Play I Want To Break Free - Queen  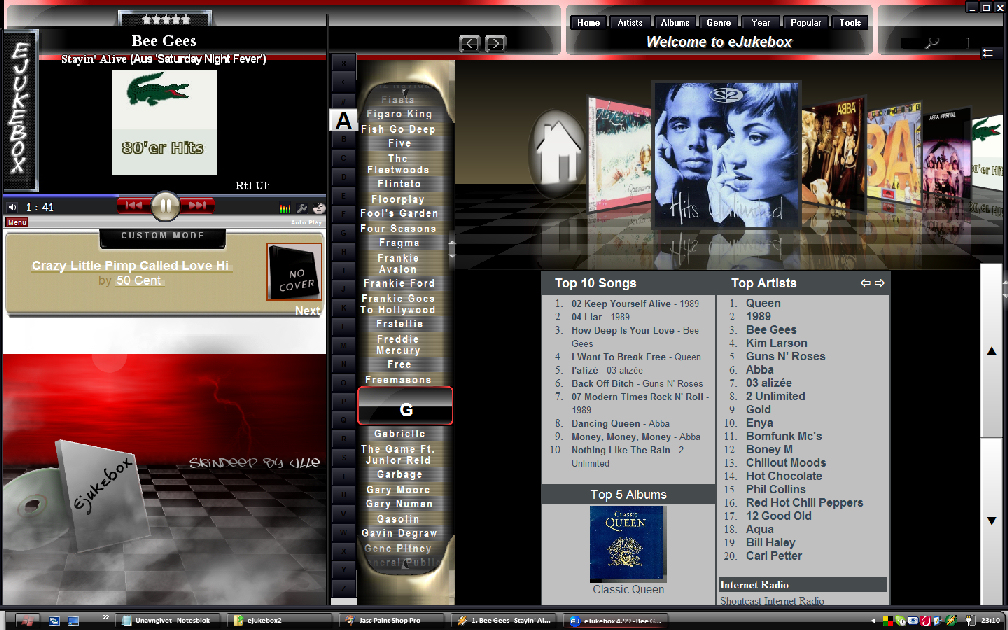(636, 356)
